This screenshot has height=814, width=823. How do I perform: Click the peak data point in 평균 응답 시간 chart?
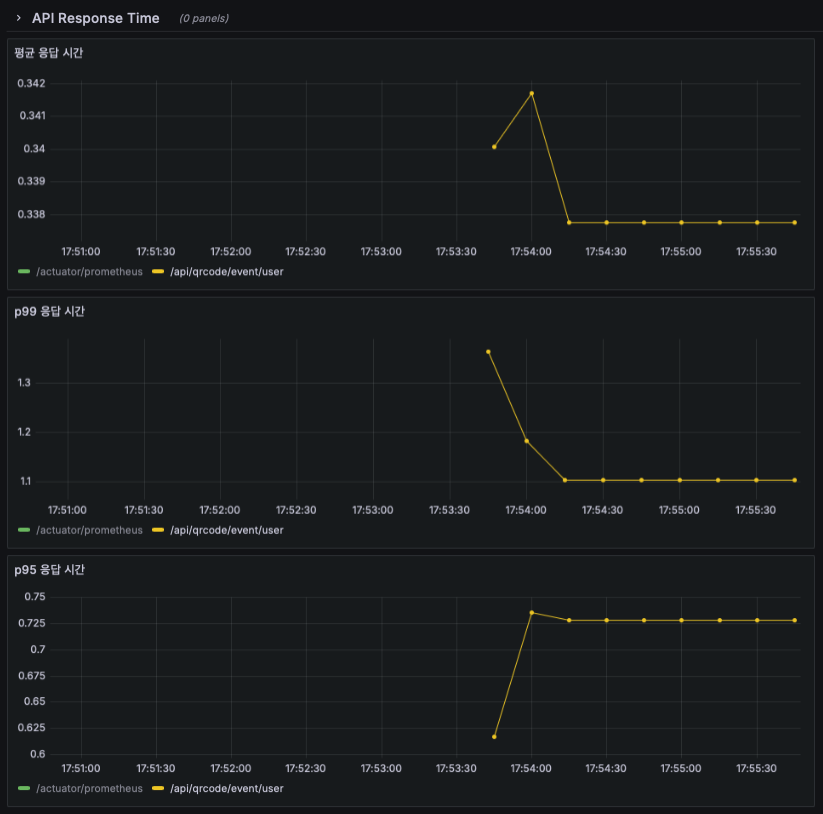pyautogui.click(x=532, y=93)
